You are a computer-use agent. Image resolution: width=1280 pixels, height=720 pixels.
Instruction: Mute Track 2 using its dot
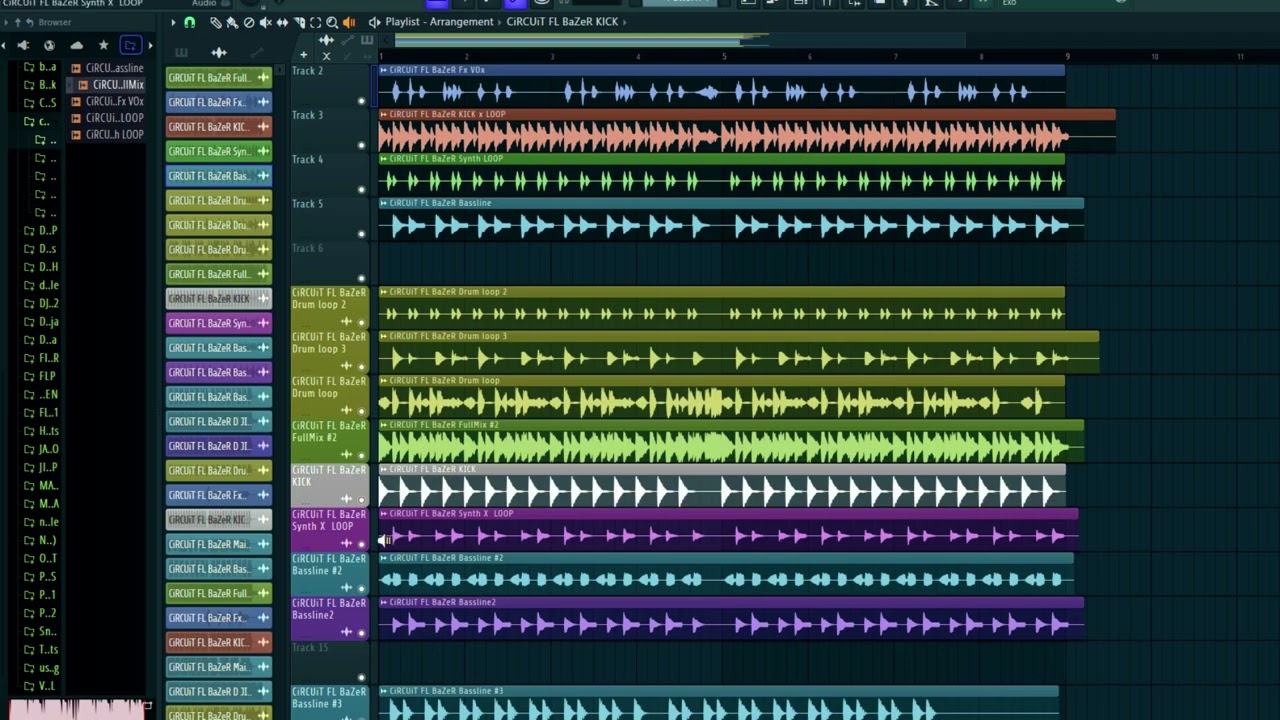click(x=362, y=101)
